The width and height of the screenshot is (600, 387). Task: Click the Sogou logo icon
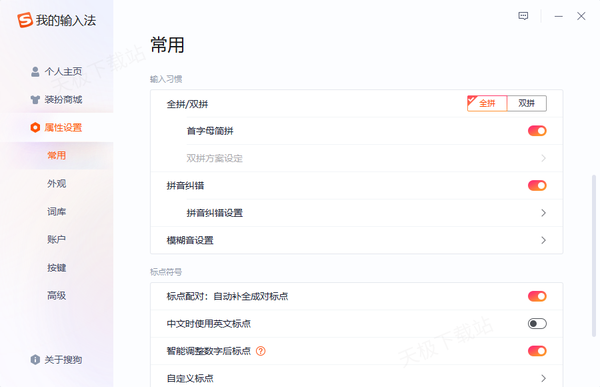[x=25, y=20]
